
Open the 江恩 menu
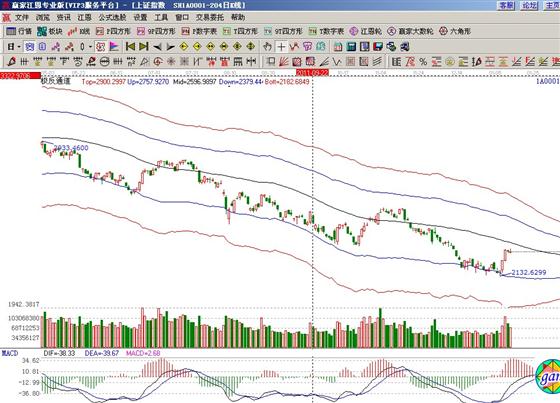pos(85,17)
